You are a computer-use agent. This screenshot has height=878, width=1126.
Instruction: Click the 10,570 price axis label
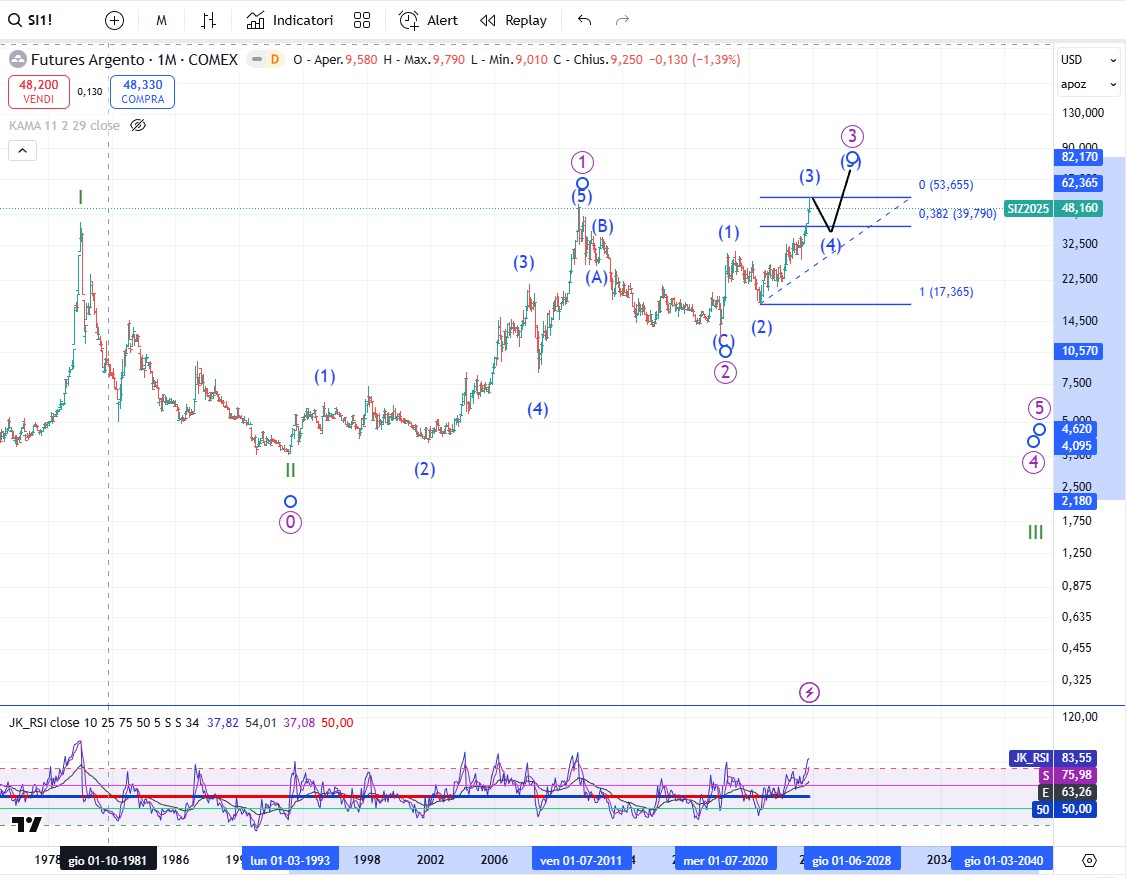pyautogui.click(x=1079, y=351)
